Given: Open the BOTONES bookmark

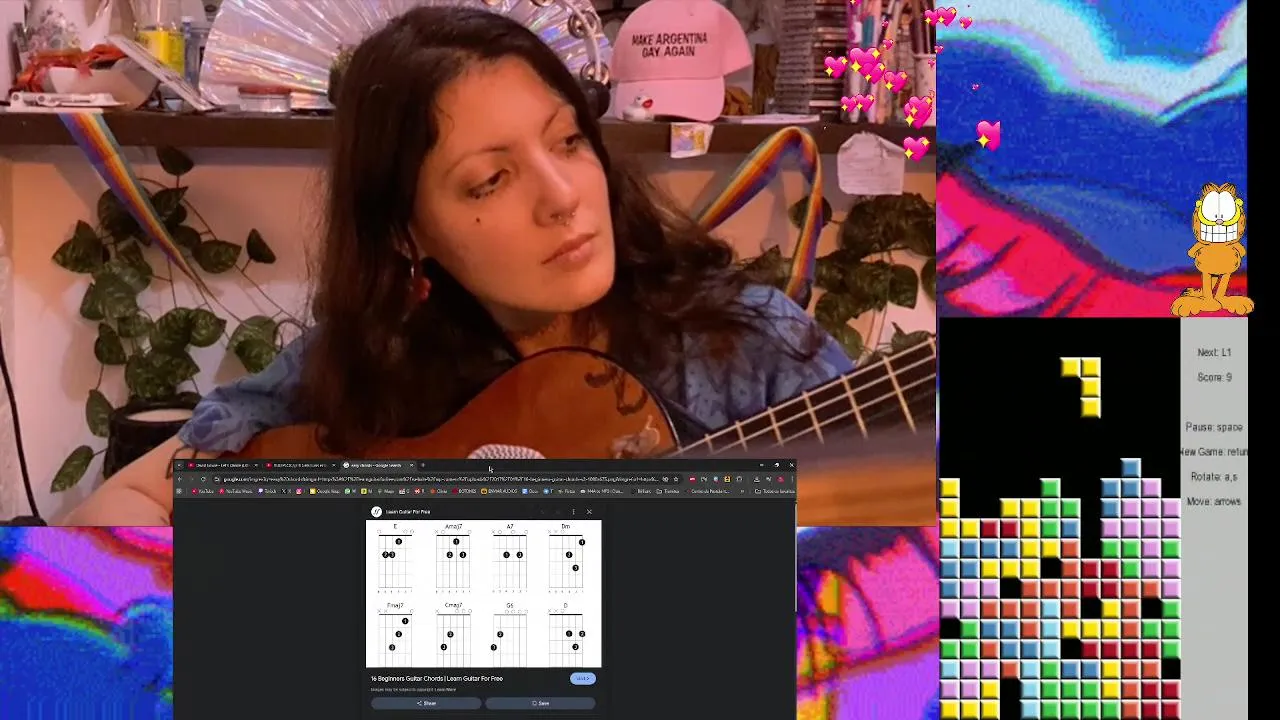Looking at the screenshot, I should pyautogui.click(x=465, y=491).
